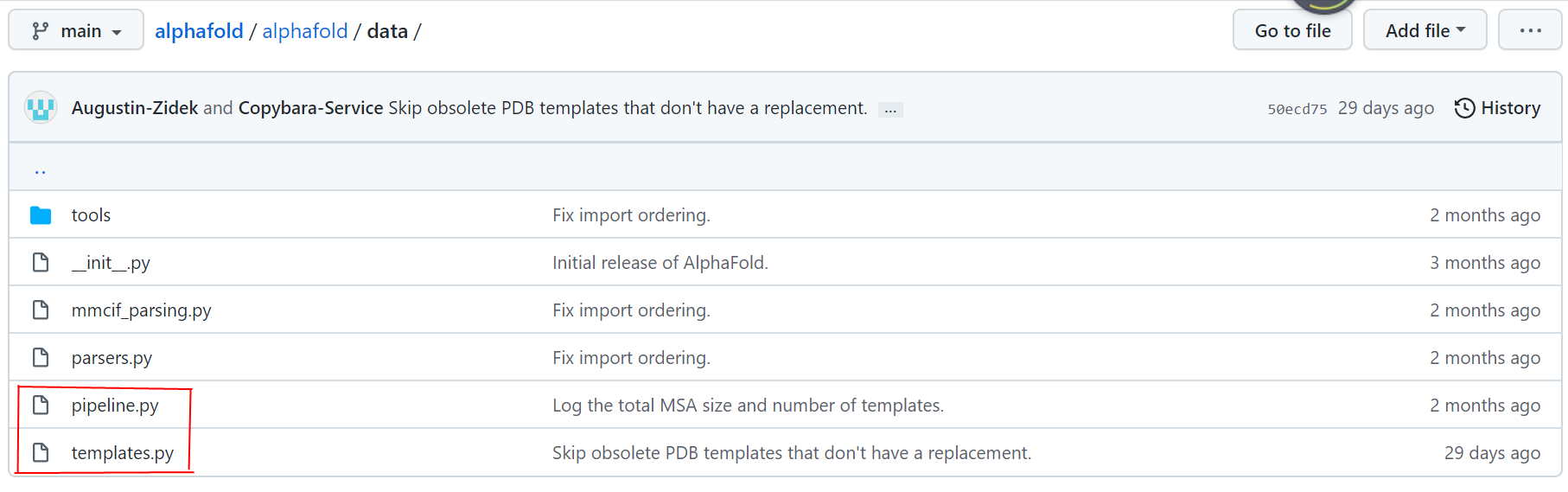Click the file icon beside templates.py
1568x492 pixels.
click(41, 453)
